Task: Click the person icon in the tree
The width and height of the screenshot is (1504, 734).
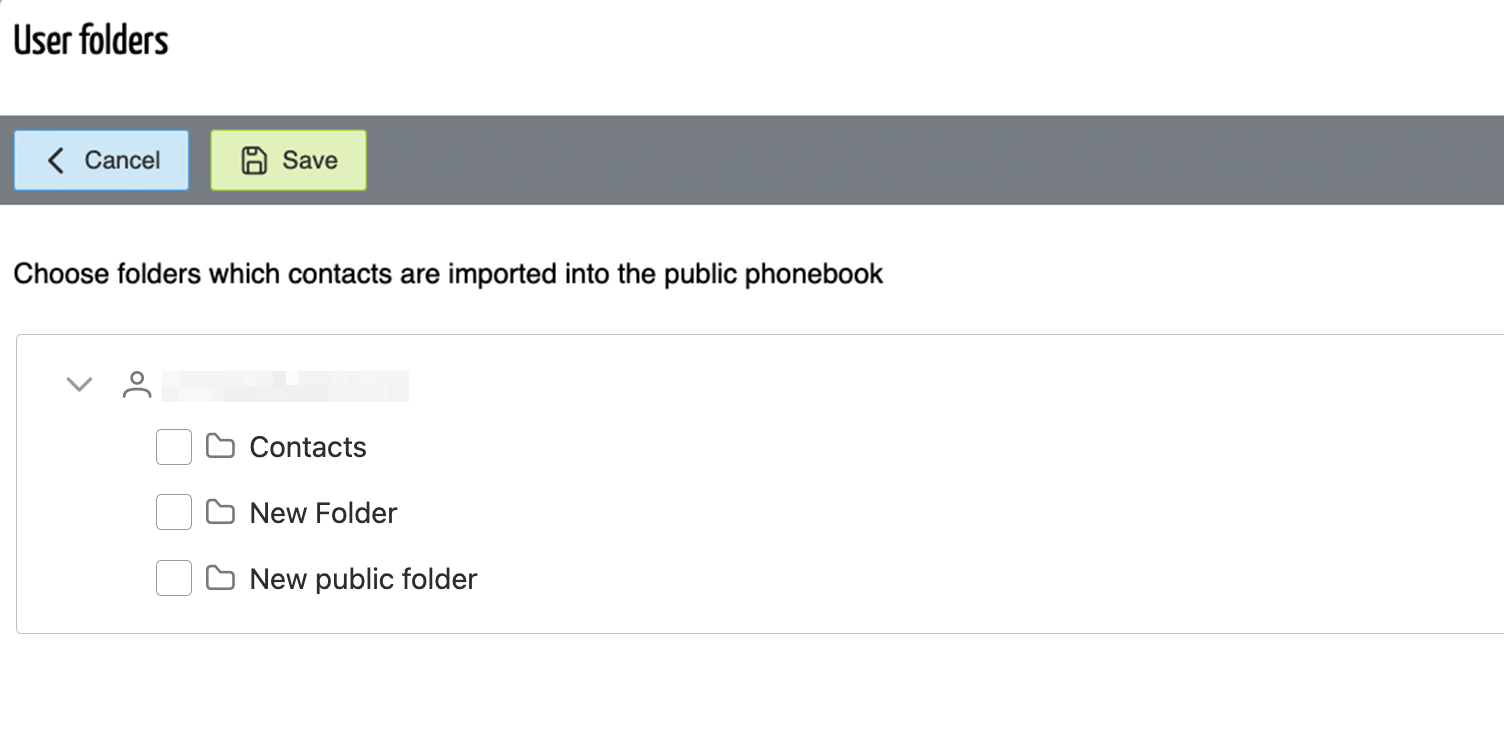Action: [137, 385]
